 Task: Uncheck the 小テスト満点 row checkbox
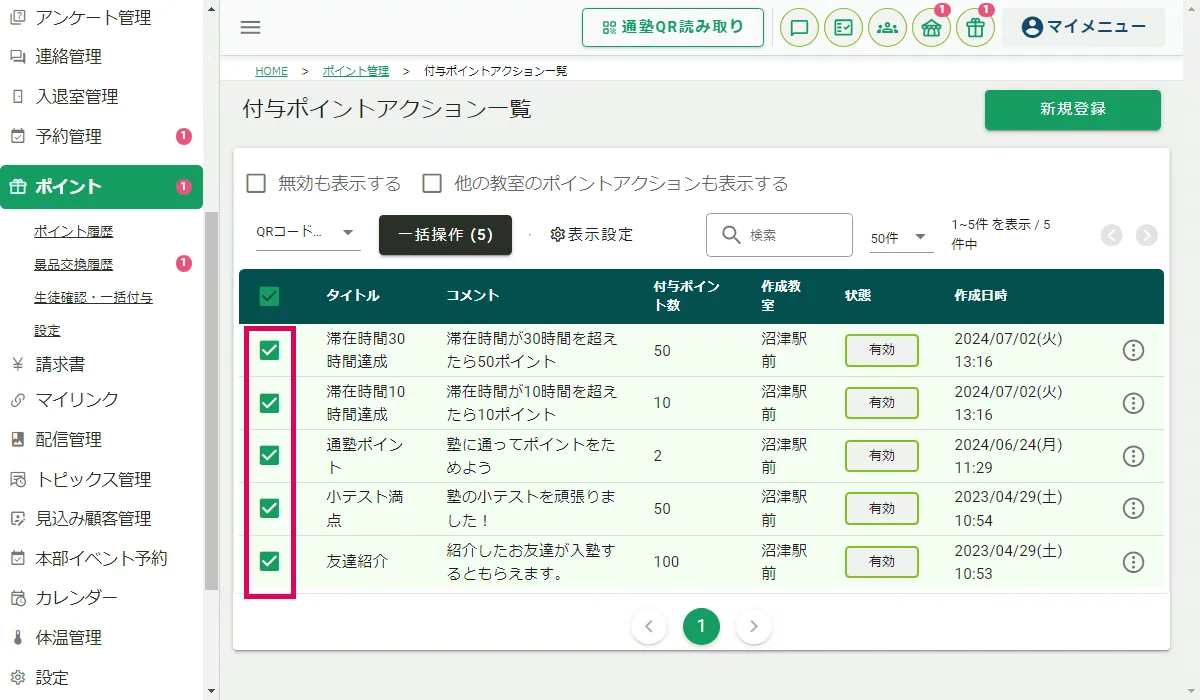269,509
